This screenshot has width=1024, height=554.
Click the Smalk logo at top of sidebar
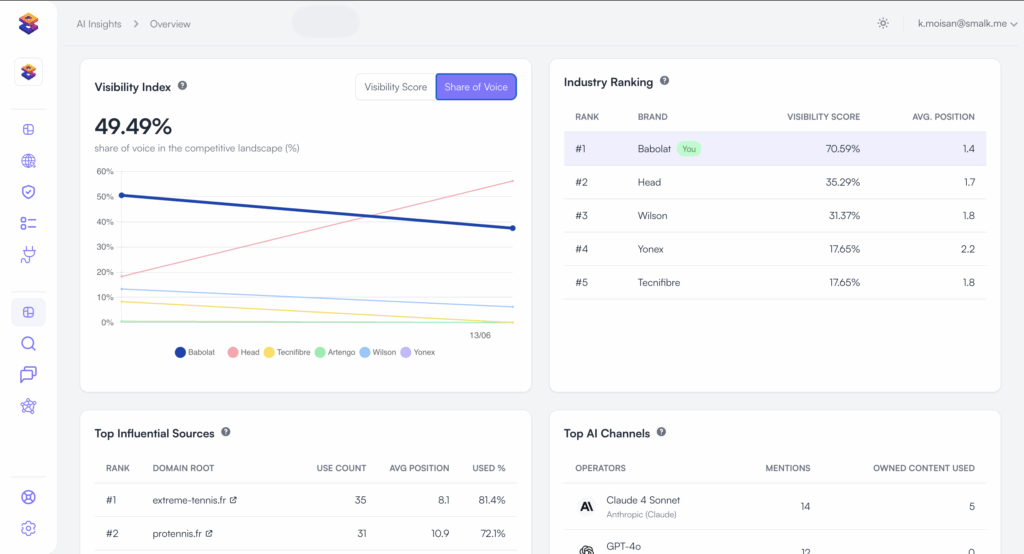[28, 24]
